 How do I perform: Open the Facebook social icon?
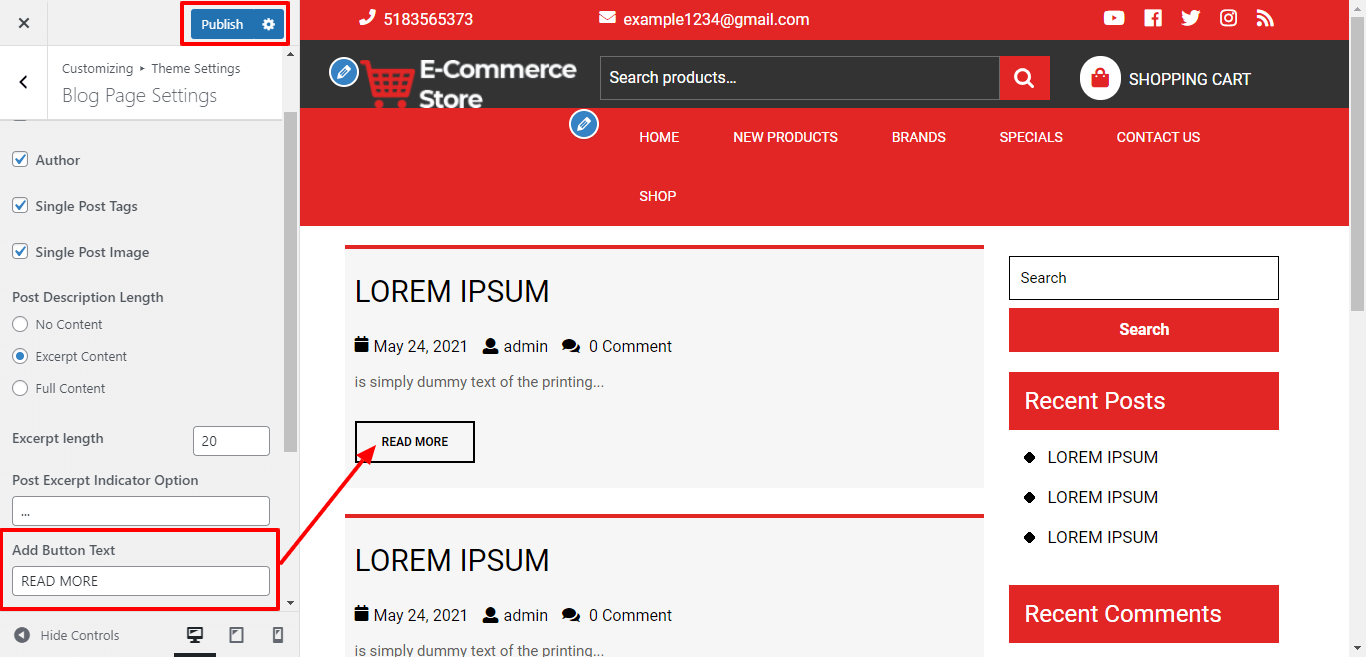point(1153,18)
